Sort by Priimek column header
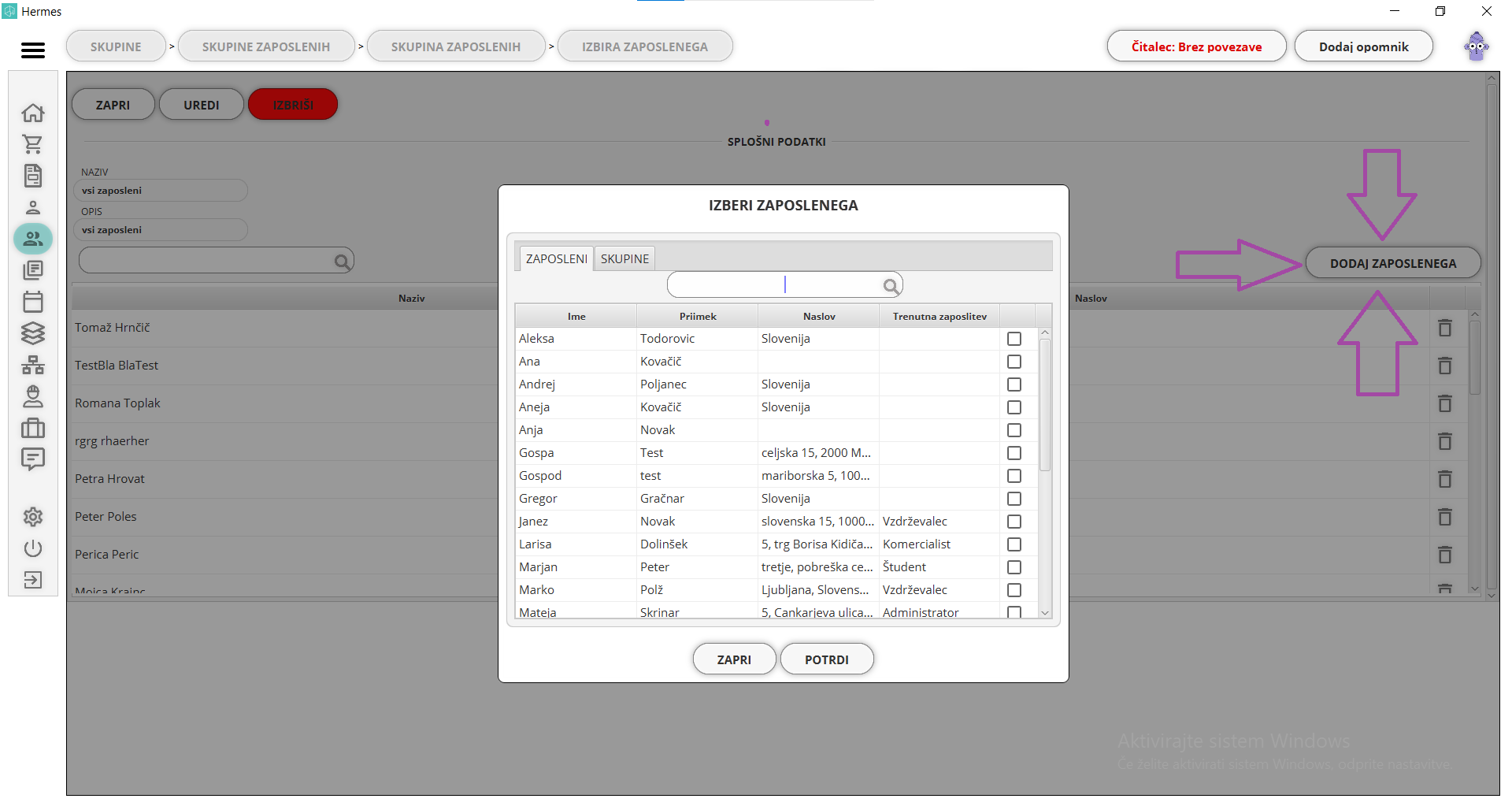This screenshot has width=1512, height=806. 698,317
